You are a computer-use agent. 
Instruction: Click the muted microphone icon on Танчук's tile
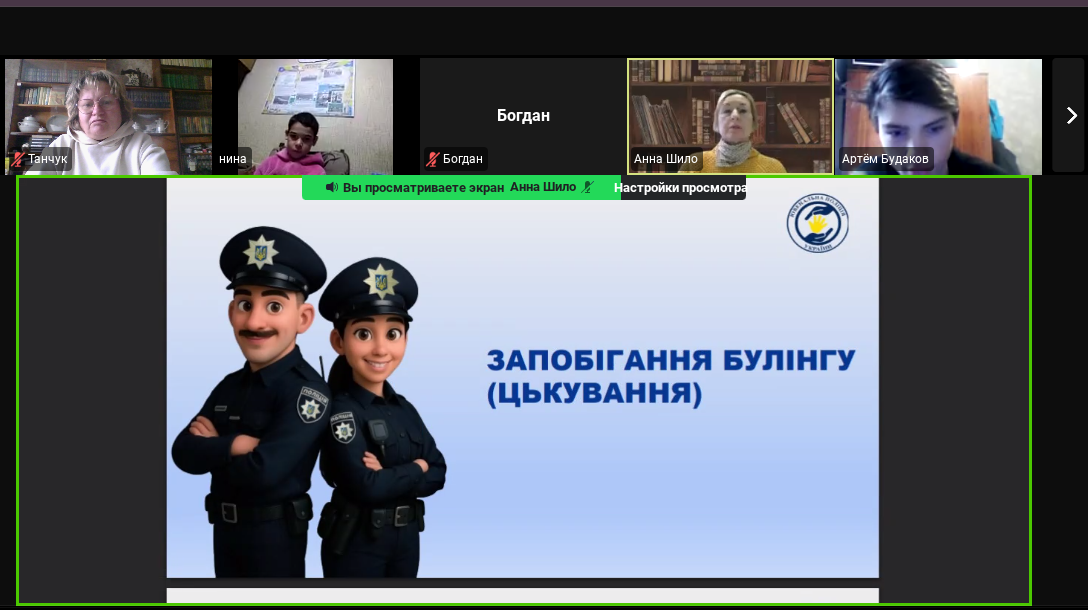(x=18, y=159)
